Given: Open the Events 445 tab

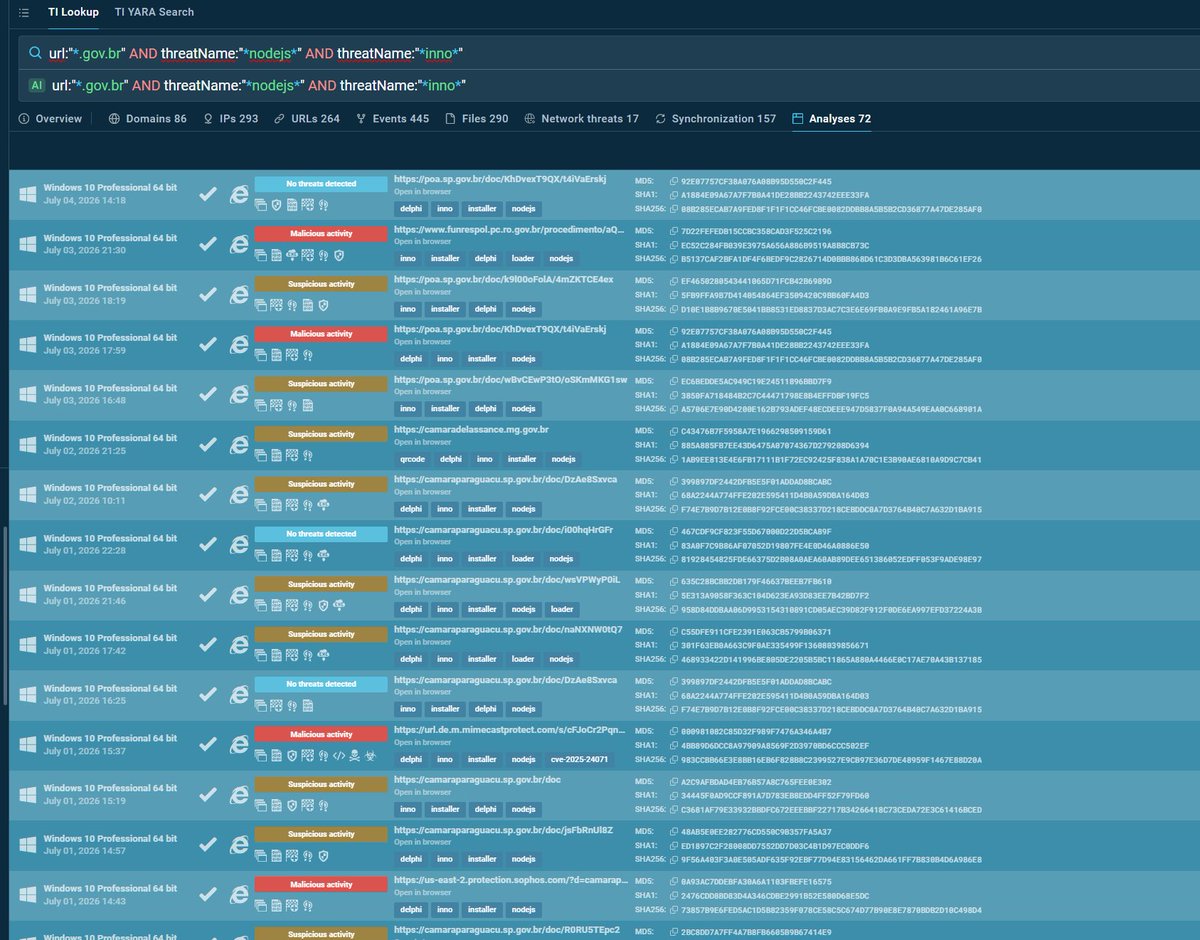Looking at the screenshot, I should point(392,119).
